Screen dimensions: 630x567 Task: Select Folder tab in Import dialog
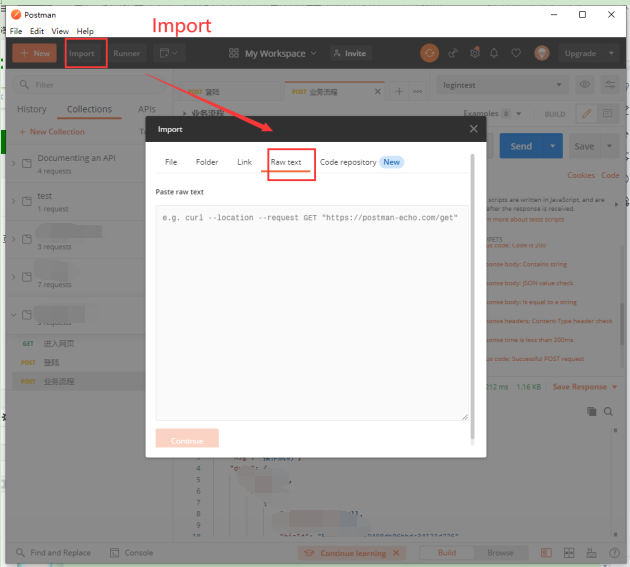coord(207,162)
